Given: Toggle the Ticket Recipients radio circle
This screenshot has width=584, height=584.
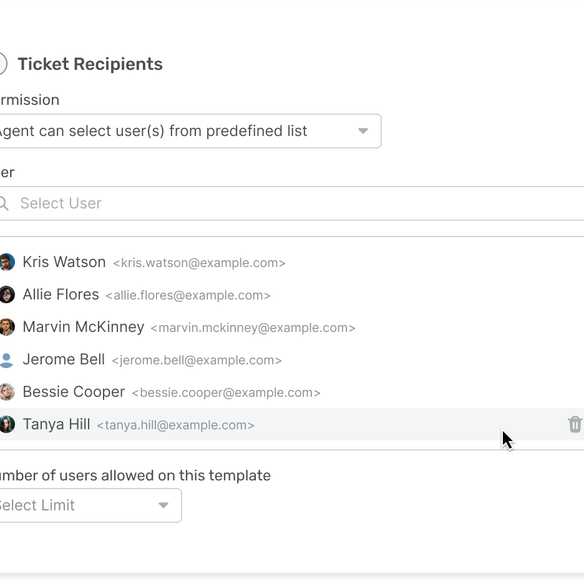Looking at the screenshot, I should click(x=3, y=64).
